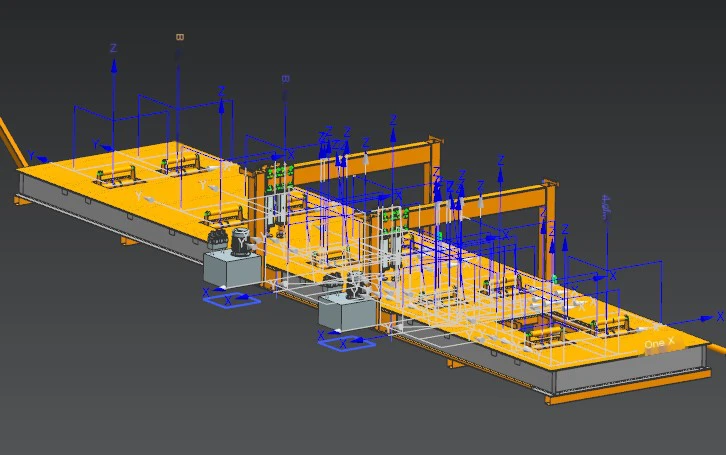Image resolution: width=726 pixels, height=455 pixels.
Task: Select the right gray hydraulic tank box
Action: coord(347,314)
